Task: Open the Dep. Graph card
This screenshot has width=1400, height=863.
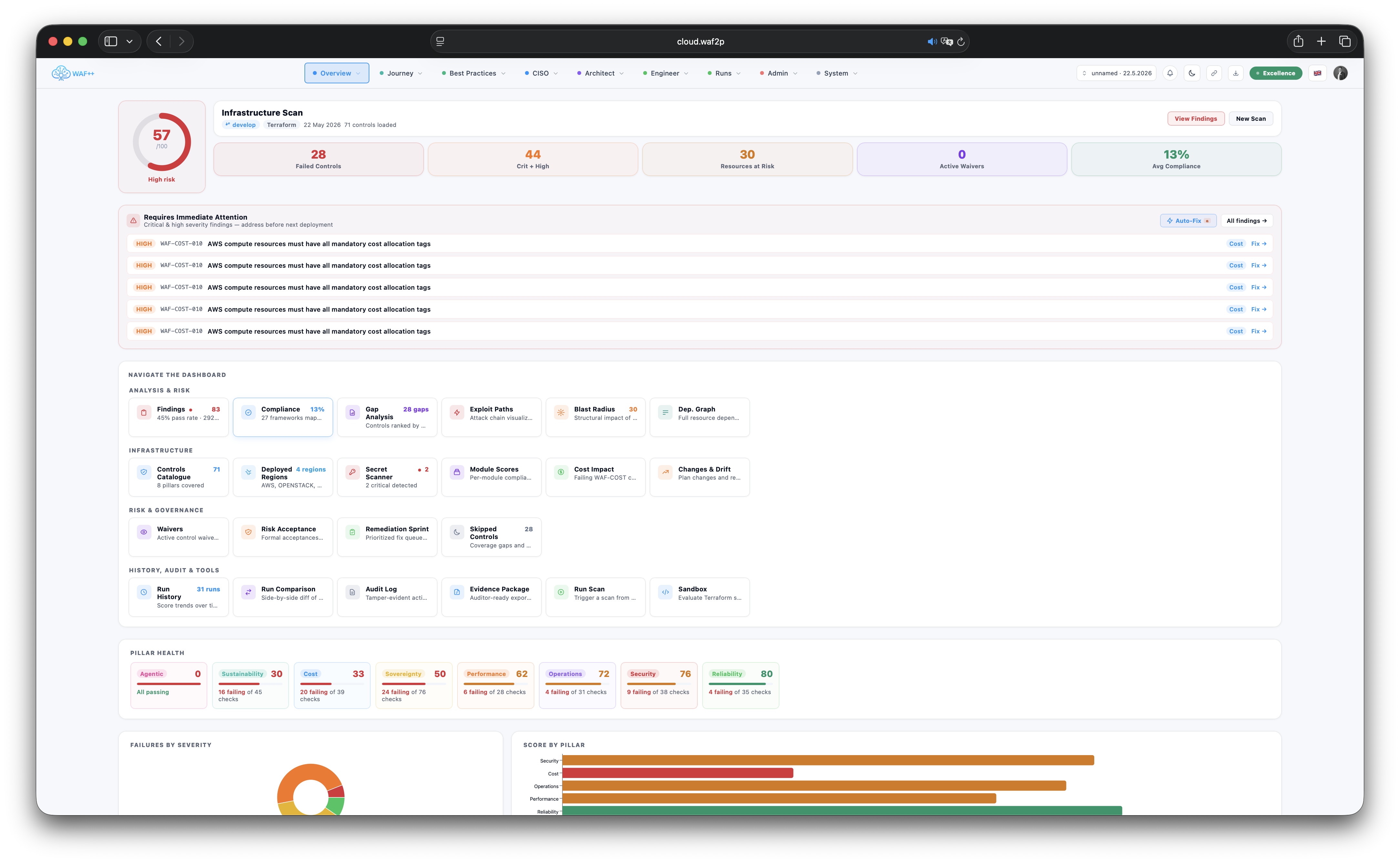Action: tap(699, 417)
